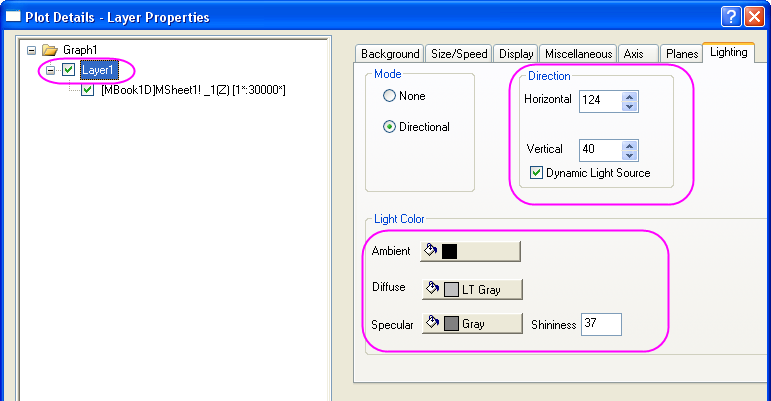The width and height of the screenshot is (771, 401).
Task: Click the Help question mark button
Action: point(731,16)
